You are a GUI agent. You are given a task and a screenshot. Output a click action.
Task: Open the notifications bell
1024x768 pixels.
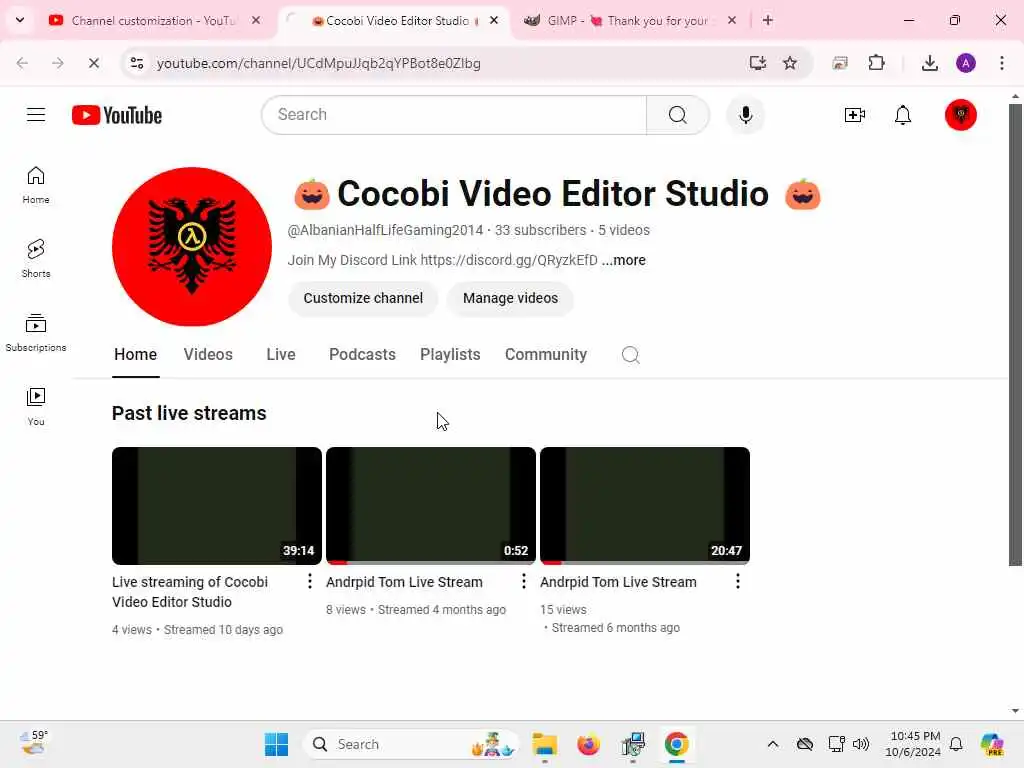pyautogui.click(x=903, y=115)
